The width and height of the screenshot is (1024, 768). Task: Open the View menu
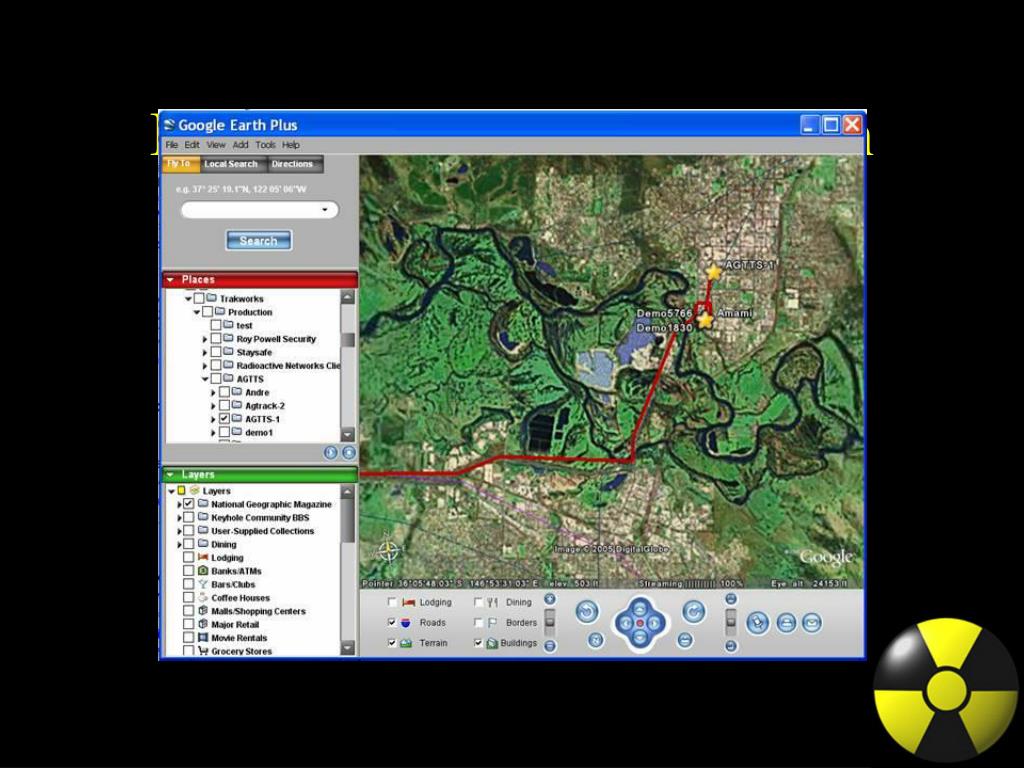coord(216,145)
